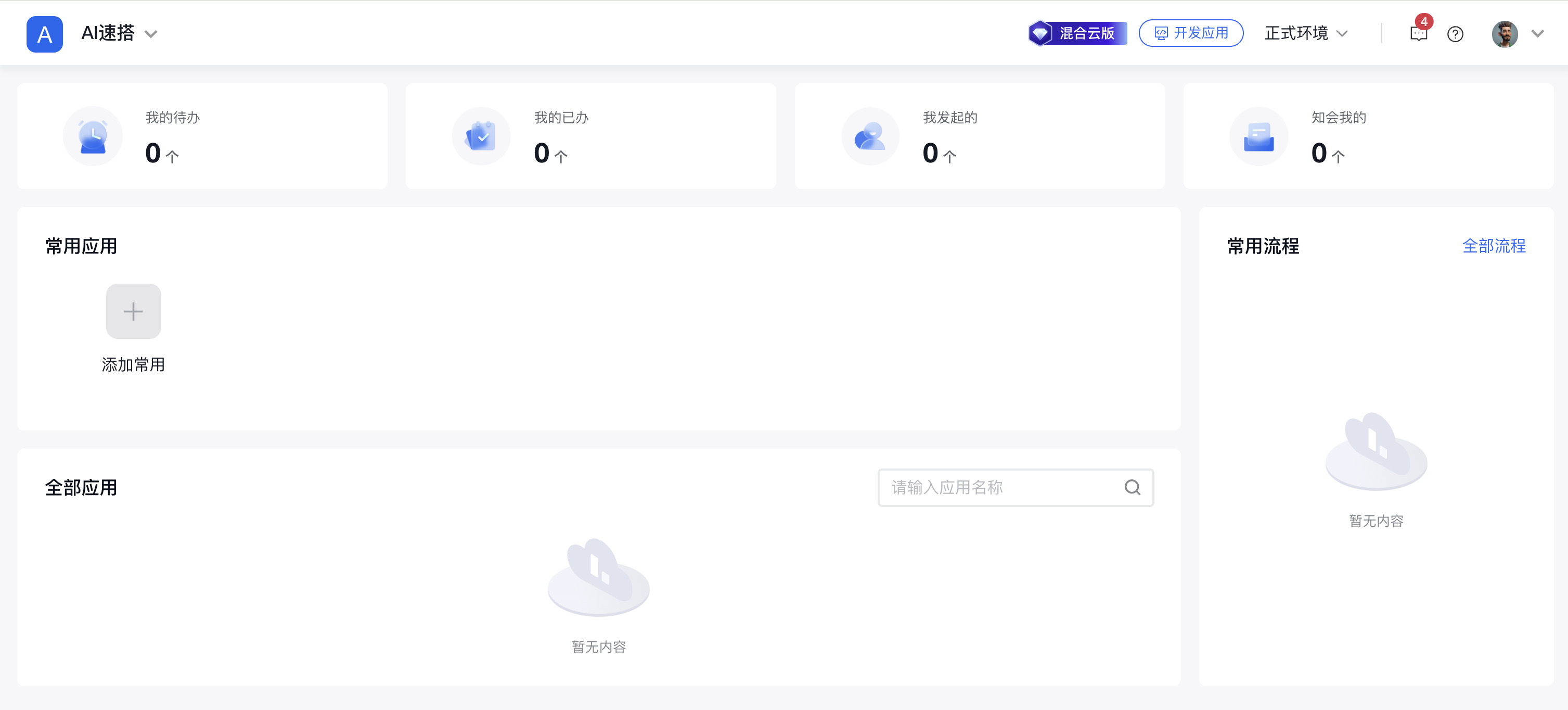Open the 我的已办 label
This screenshot has height=710, width=1568.
561,118
